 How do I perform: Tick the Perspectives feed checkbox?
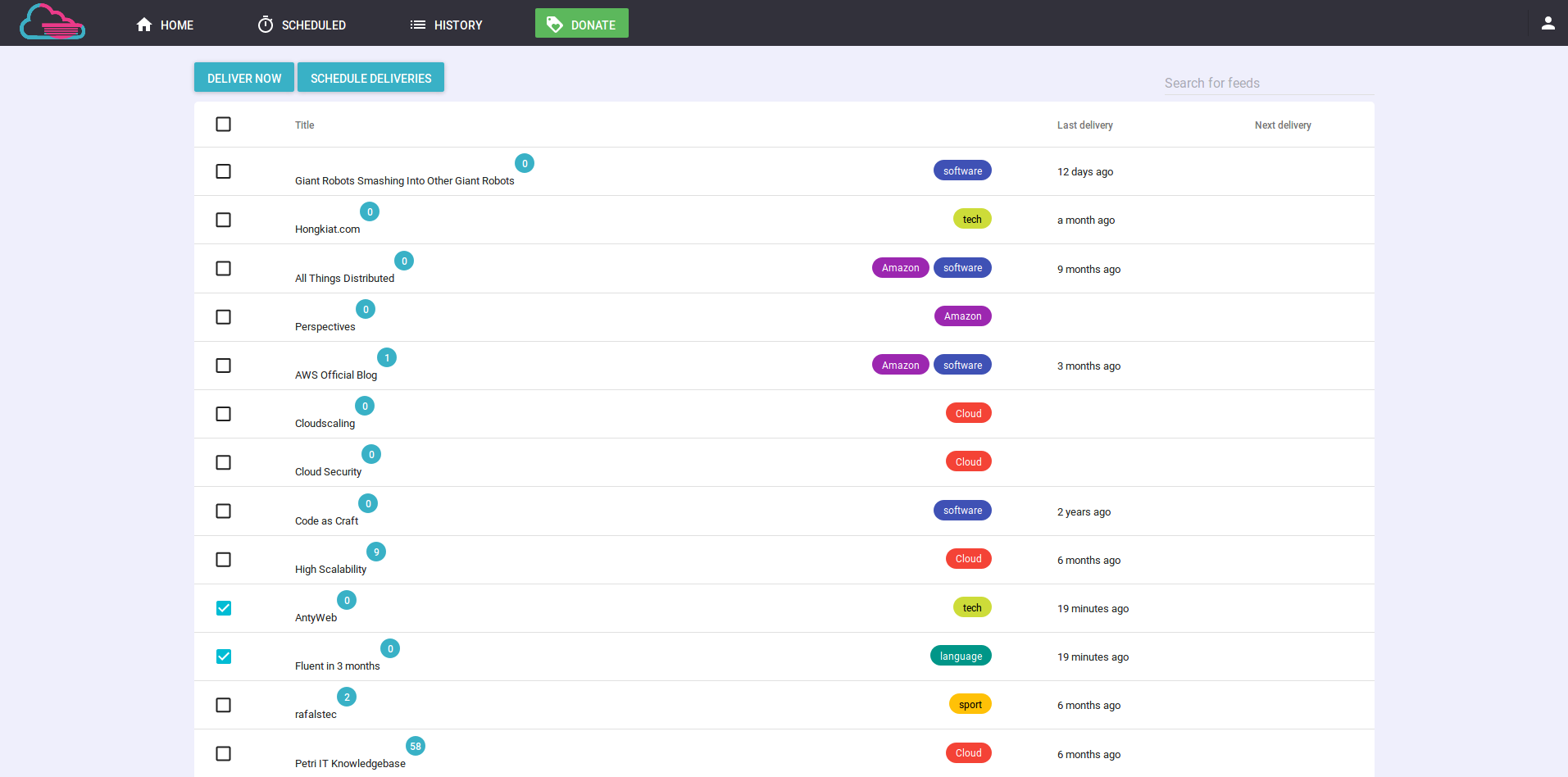click(223, 316)
